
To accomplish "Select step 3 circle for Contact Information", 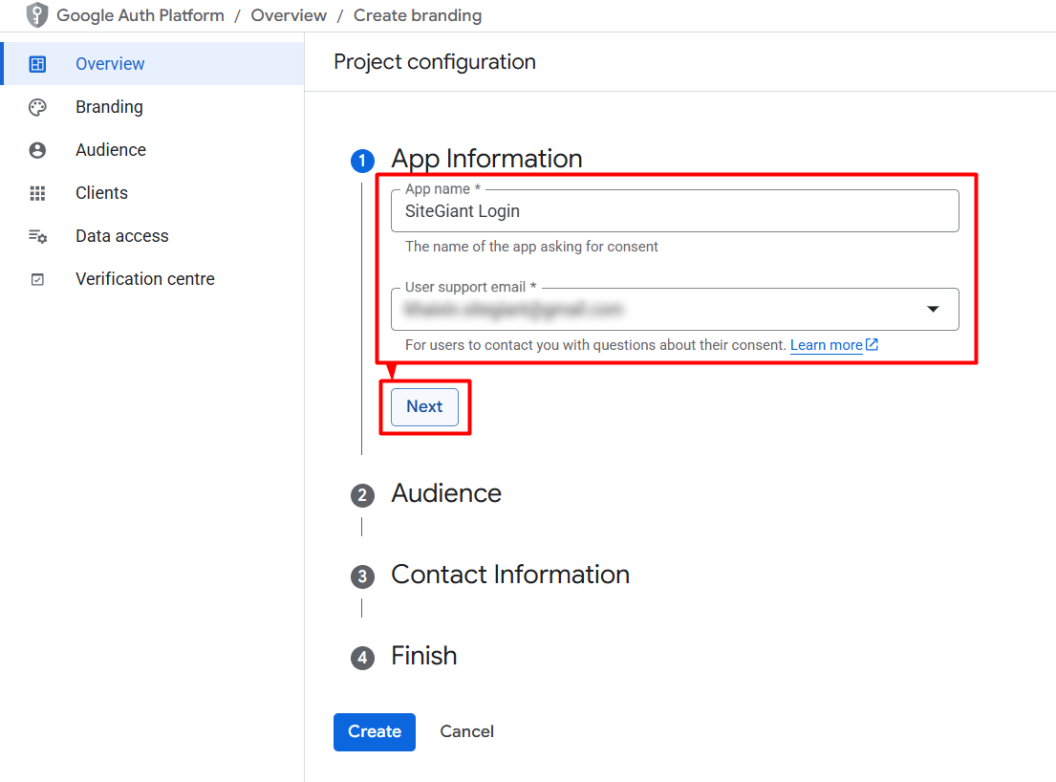I will click(362, 577).
